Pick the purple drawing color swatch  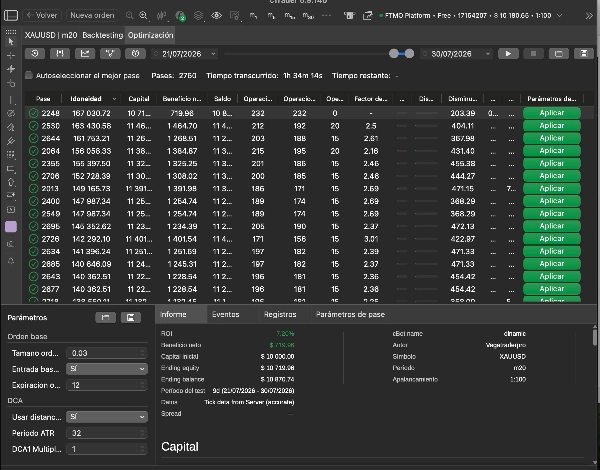(x=11, y=227)
